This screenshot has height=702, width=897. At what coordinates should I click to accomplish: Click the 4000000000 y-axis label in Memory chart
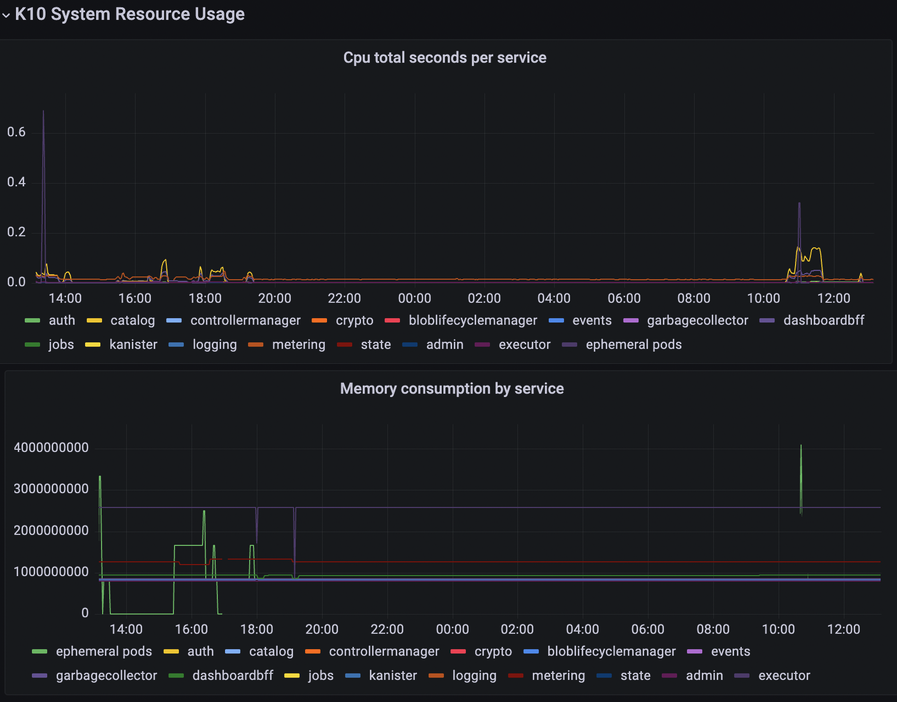point(51,447)
